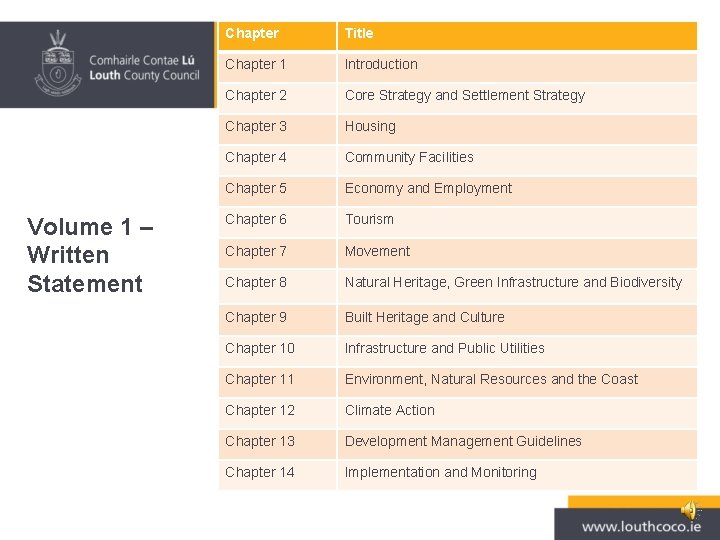The height and width of the screenshot is (540, 720).
Task: Open the www.louthcoco.ie website link
Action: pos(640,526)
